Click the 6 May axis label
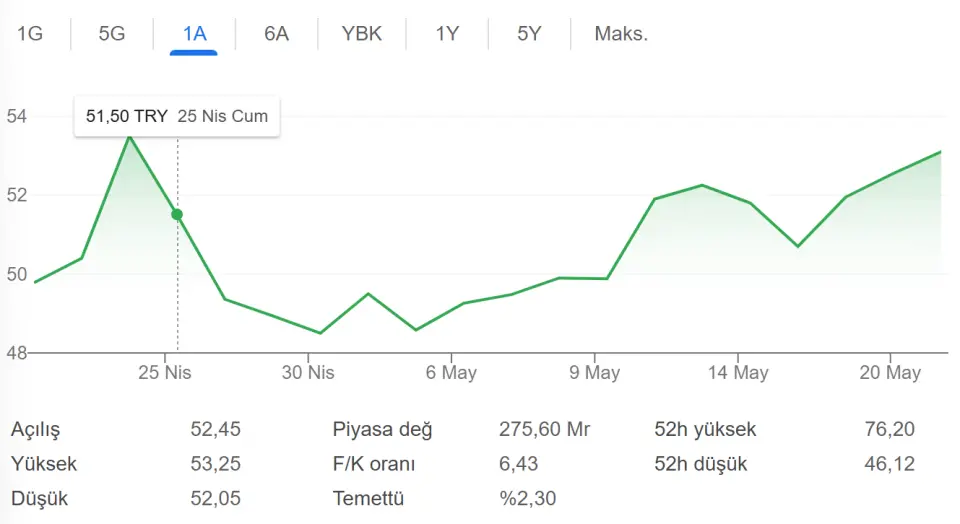 click(x=451, y=372)
